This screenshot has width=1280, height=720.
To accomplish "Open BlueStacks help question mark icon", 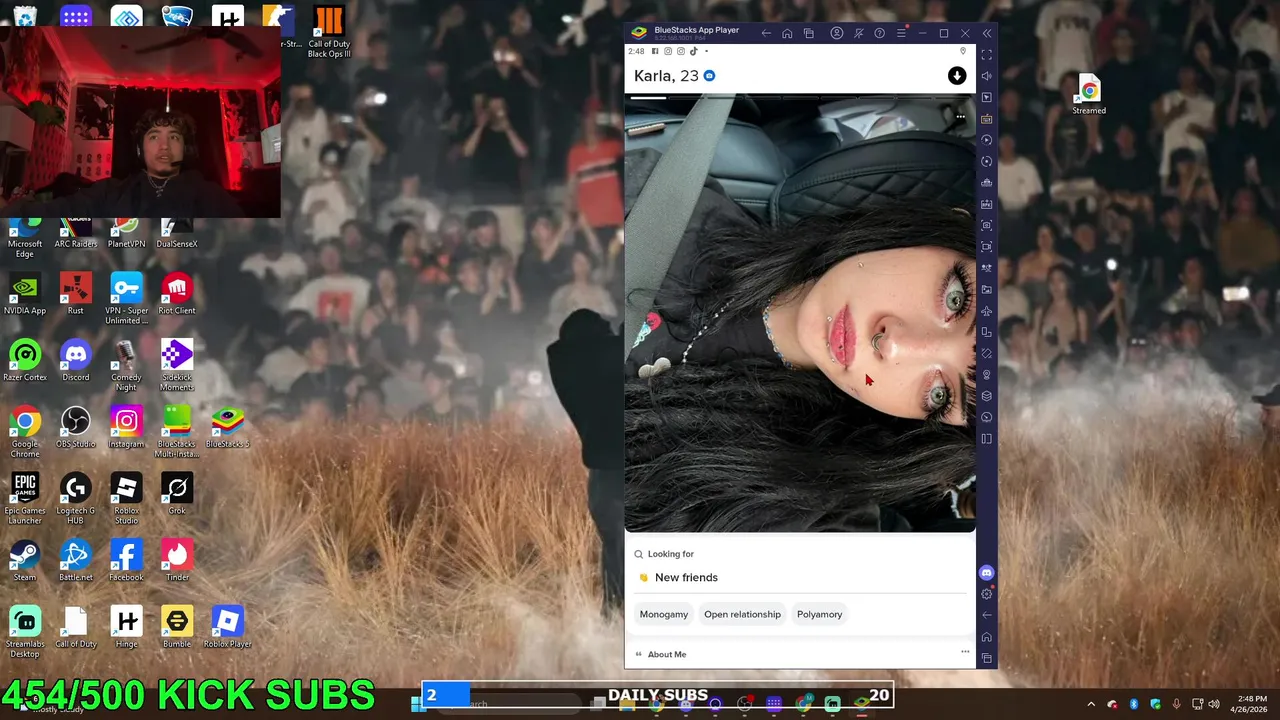I will coord(879,33).
